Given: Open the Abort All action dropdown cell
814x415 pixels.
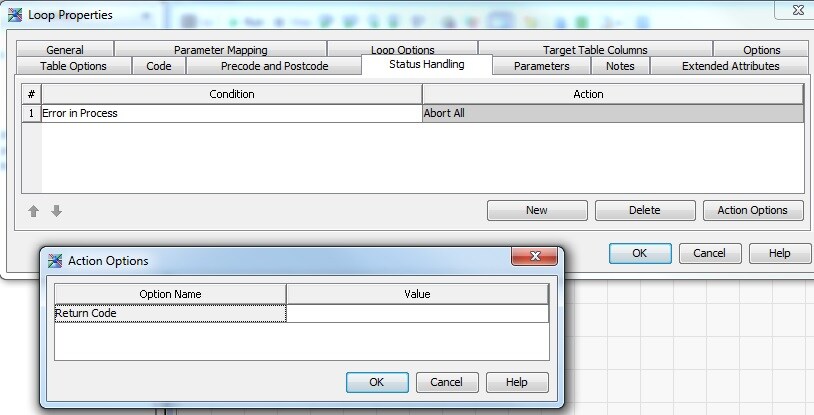Looking at the screenshot, I should click(612, 113).
